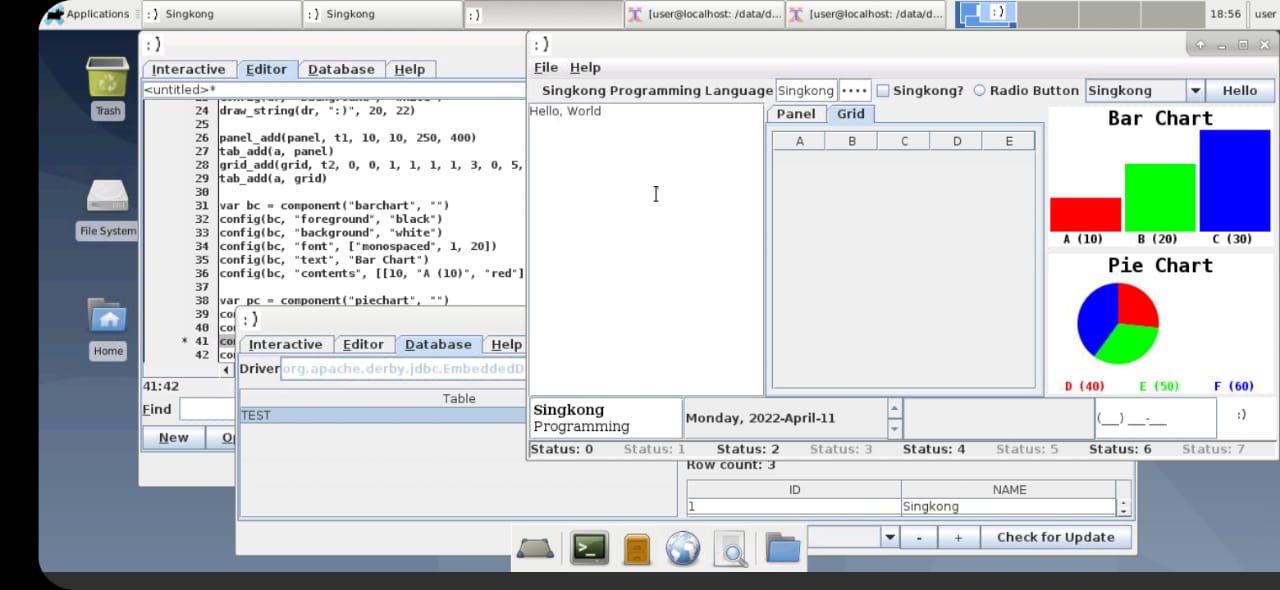This screenshot has height=590, width=1280.
Task: Open the blue folder dock icon
Action: click(x=783, y=548)
